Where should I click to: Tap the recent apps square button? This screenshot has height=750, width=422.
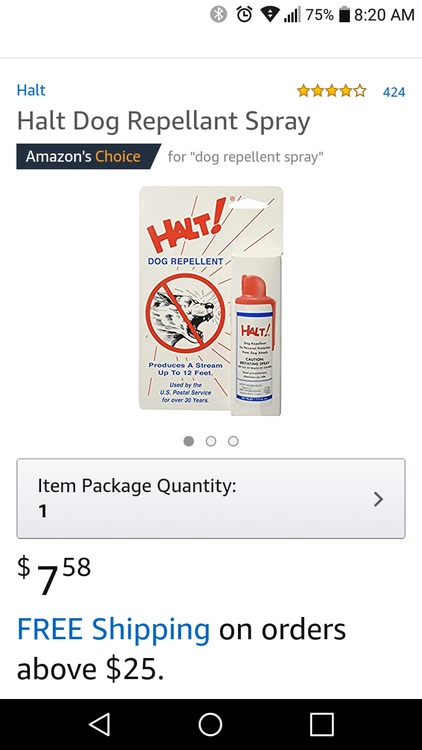tap(322, 724)
